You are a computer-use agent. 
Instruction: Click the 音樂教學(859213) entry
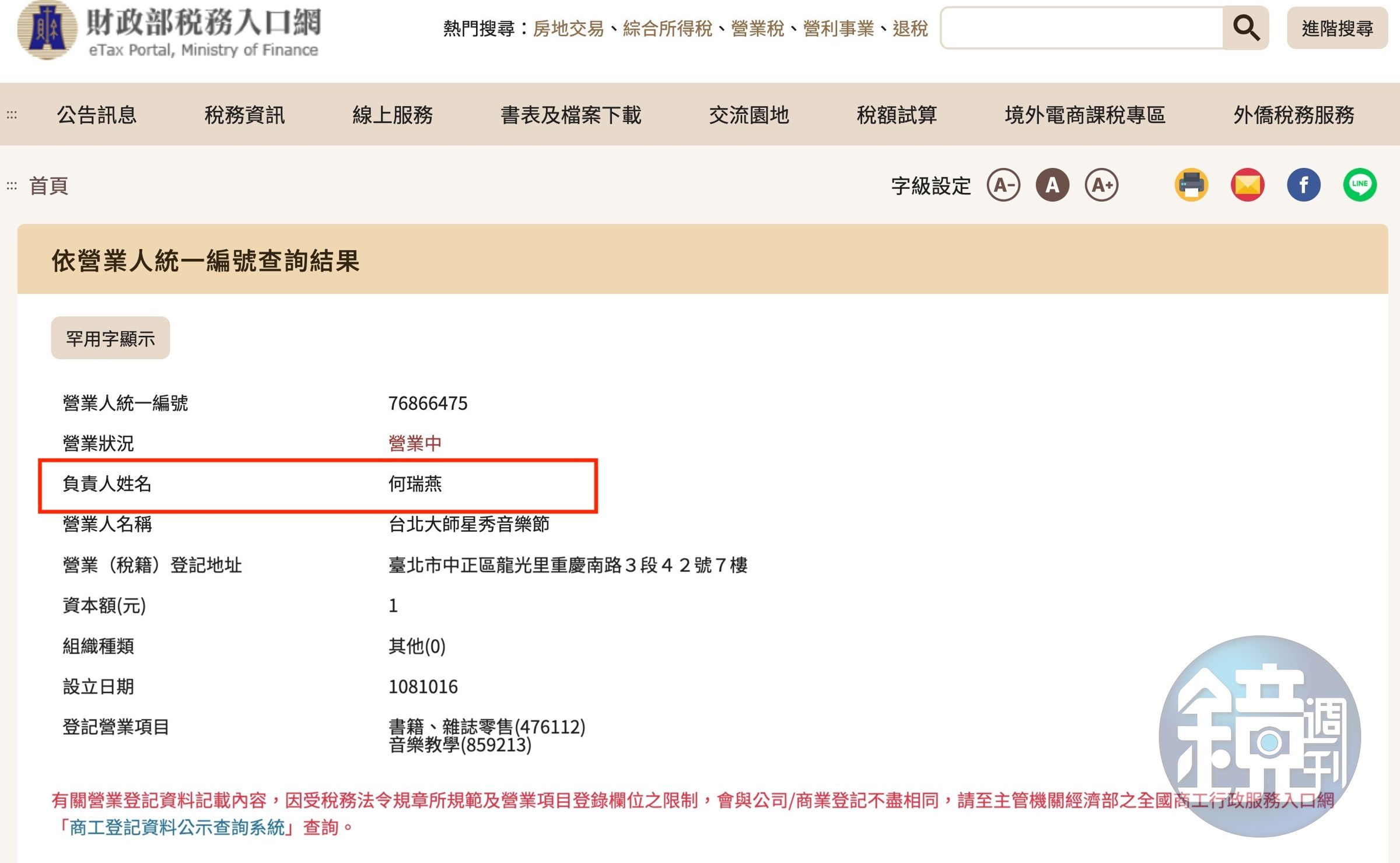click(x=460, y=745)
